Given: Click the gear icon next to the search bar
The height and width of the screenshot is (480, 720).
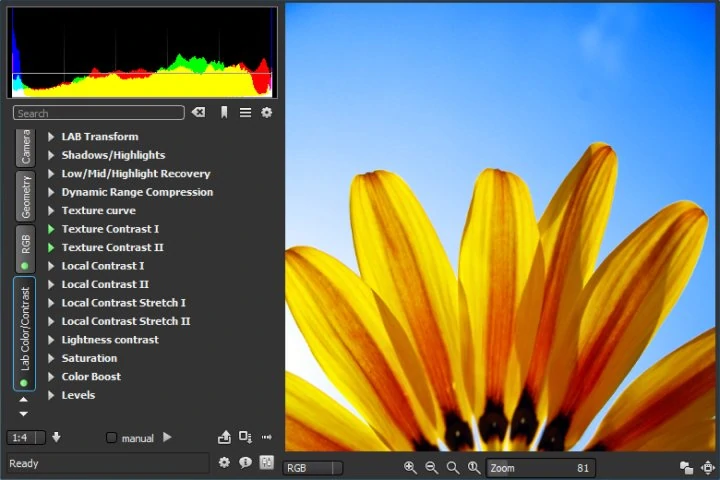Looking at the screenshot, I should [x=266, y=112].
